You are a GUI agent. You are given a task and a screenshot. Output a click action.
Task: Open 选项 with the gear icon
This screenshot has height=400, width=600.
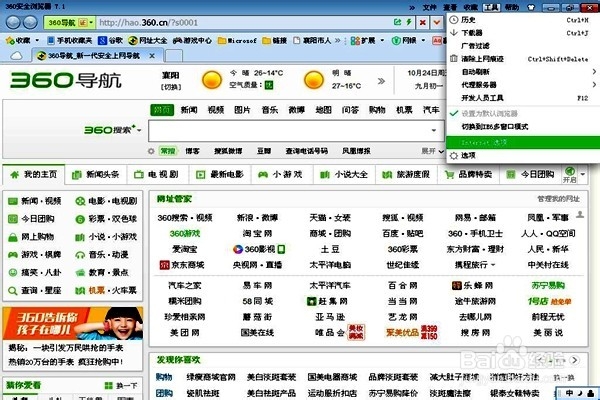(523, 155)
